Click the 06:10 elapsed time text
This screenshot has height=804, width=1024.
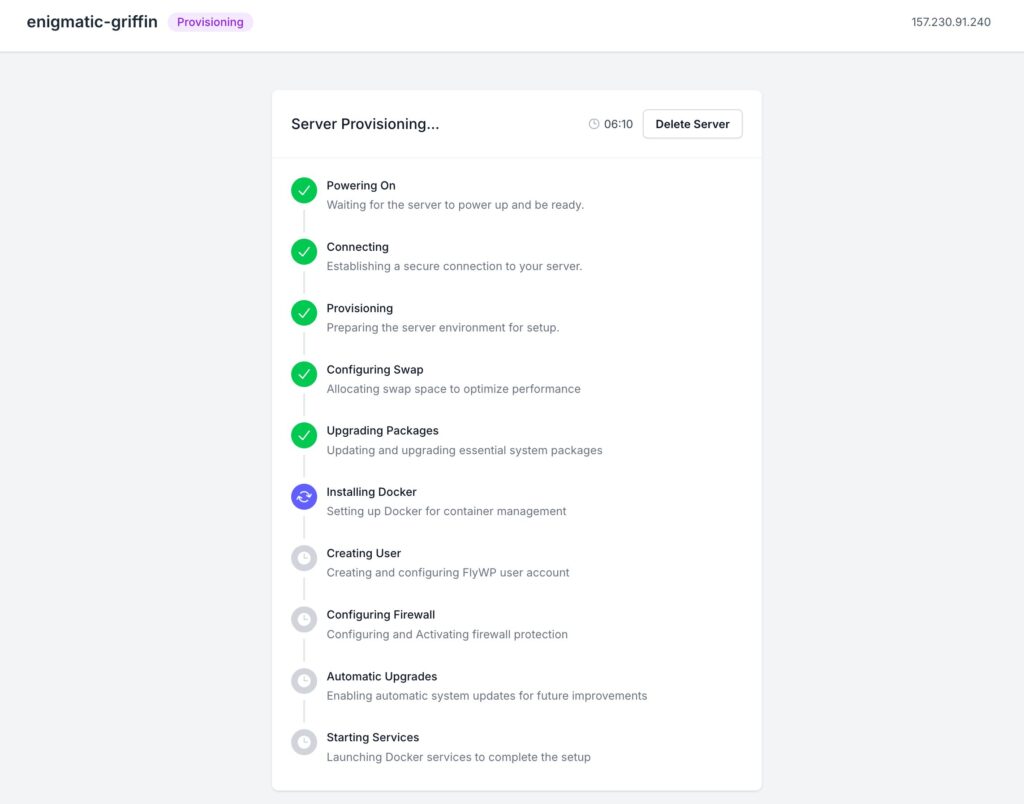click(x=618, y=124)
